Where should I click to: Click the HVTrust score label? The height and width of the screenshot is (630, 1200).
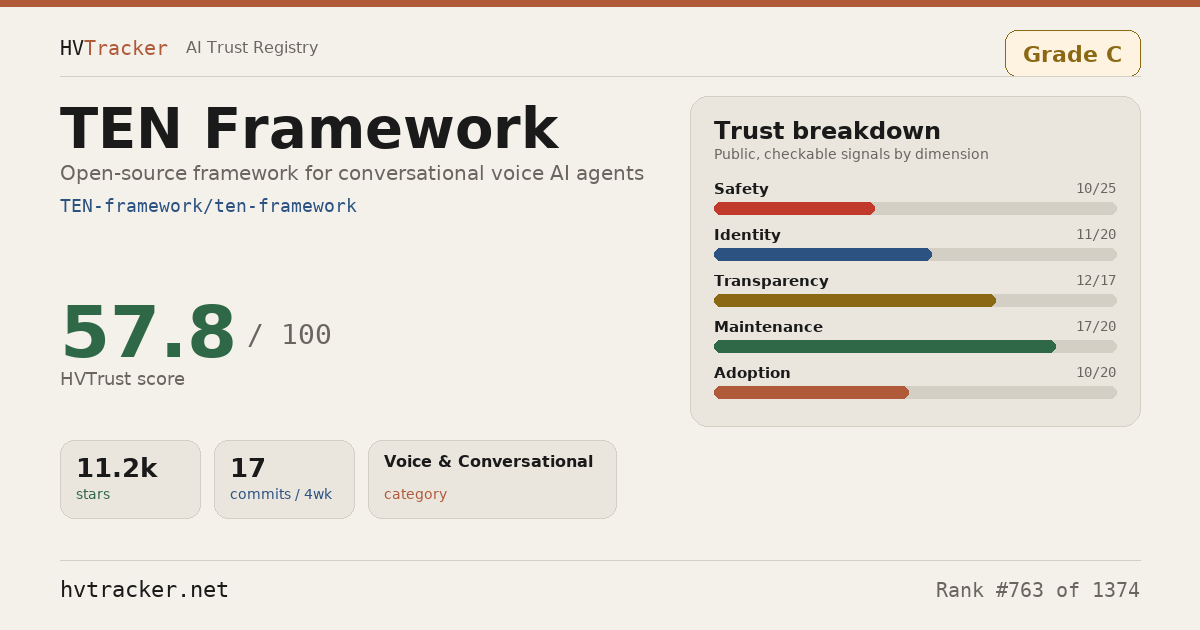tap(122, 379)
